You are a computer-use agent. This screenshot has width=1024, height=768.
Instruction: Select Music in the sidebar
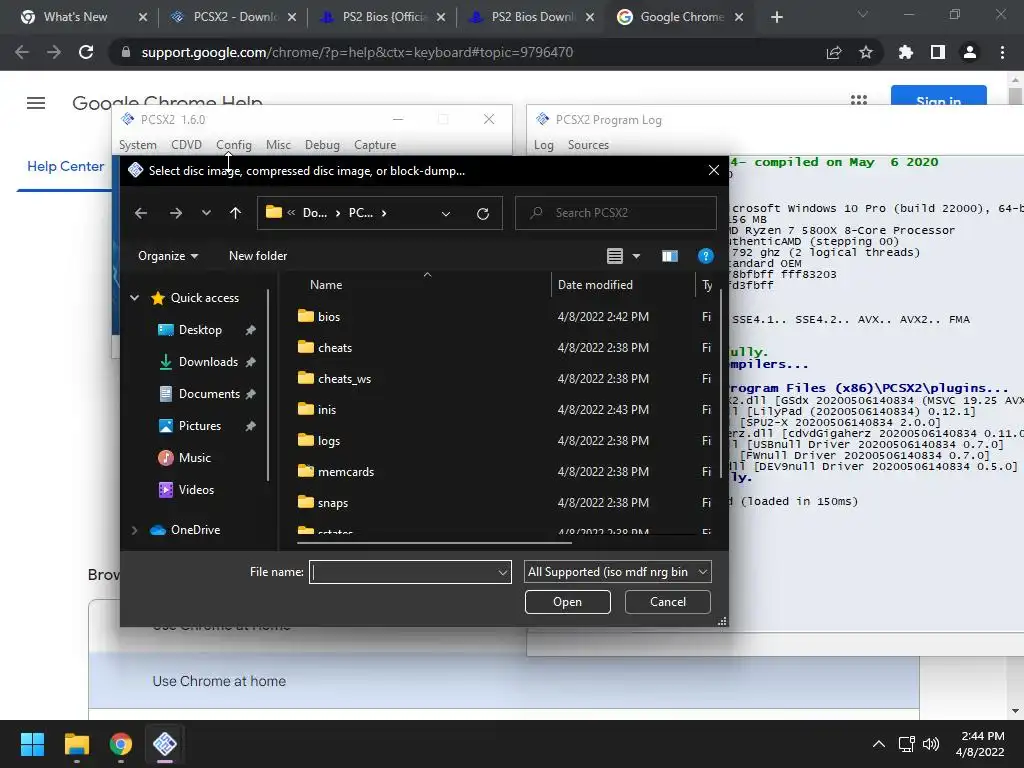(x=195, y=458)
